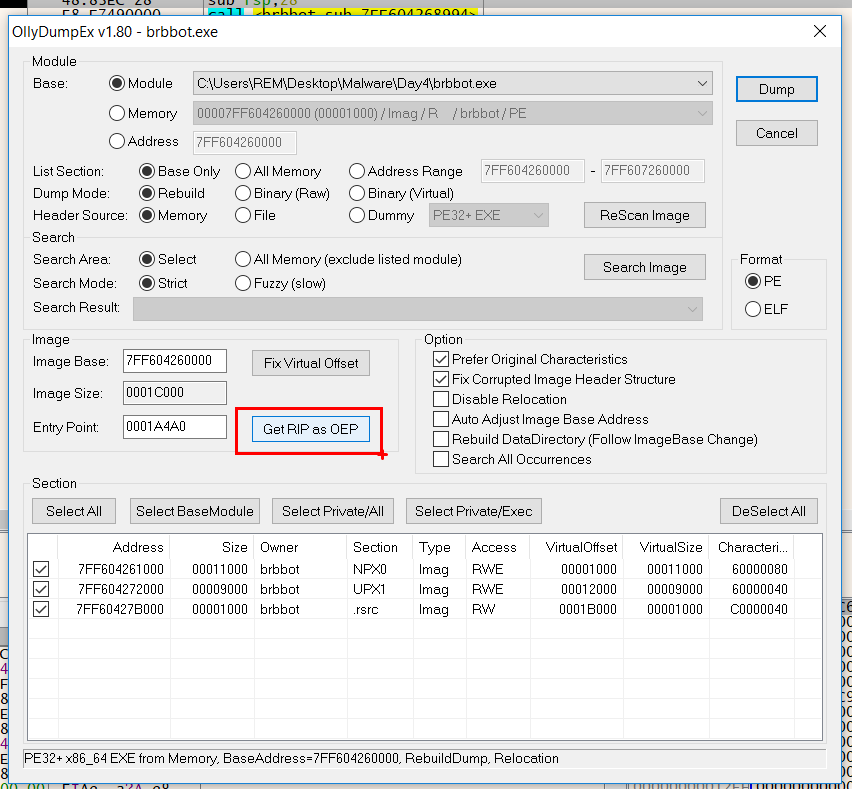
Task: Click the Entry Point input field
Action: (174, 428)
